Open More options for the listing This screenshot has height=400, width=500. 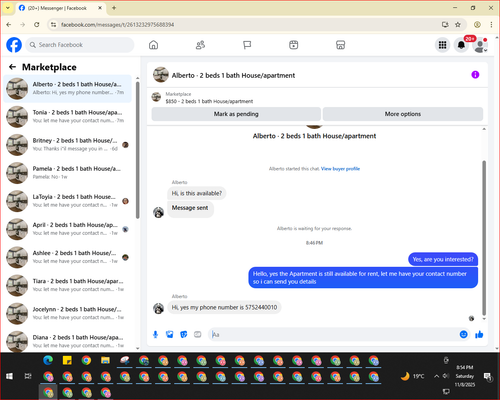pyautogui.click(x=403, y=114)
